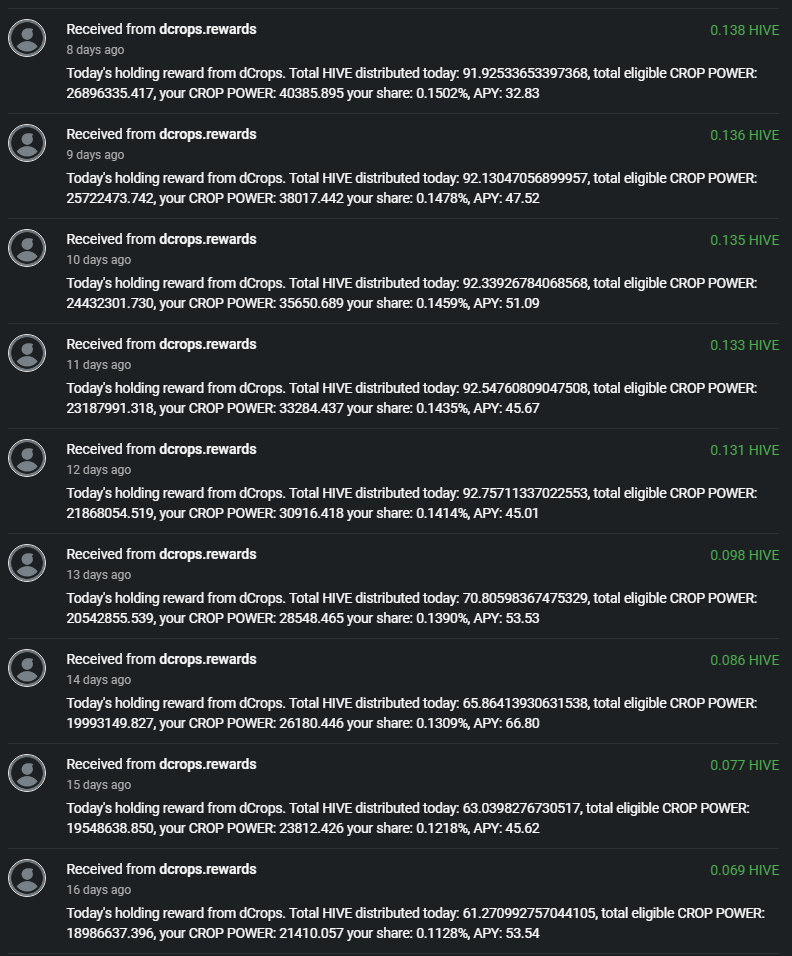Click the 0.098 HIVE amount

pos(744,555)
